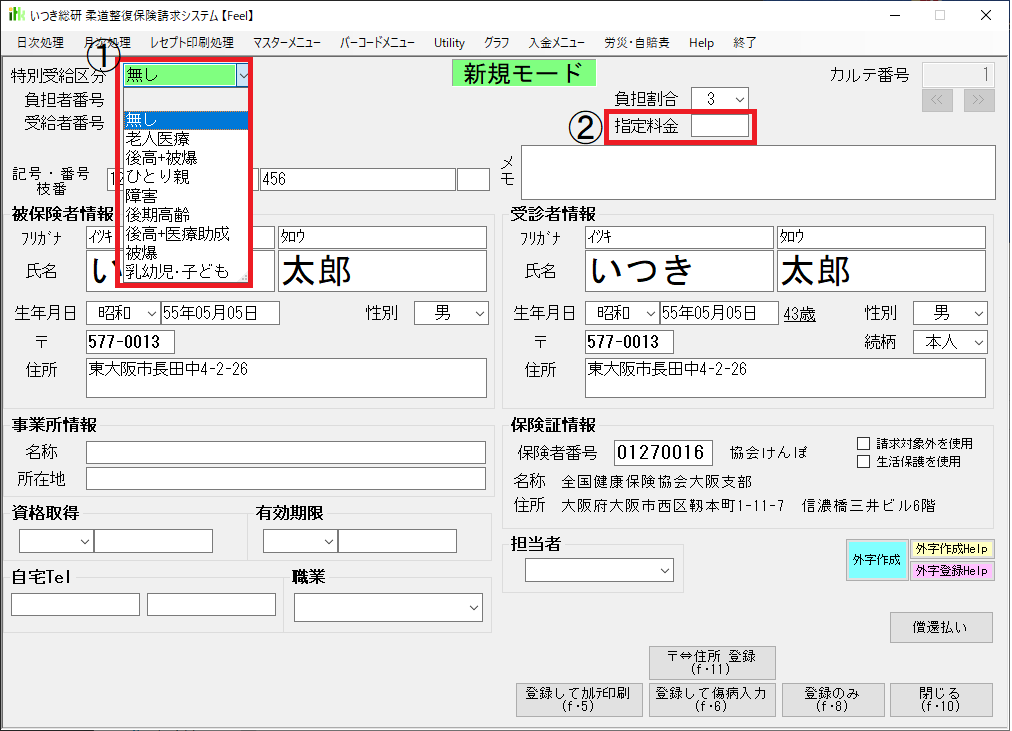Enable 生活保護を使用 checkbox

864,461
